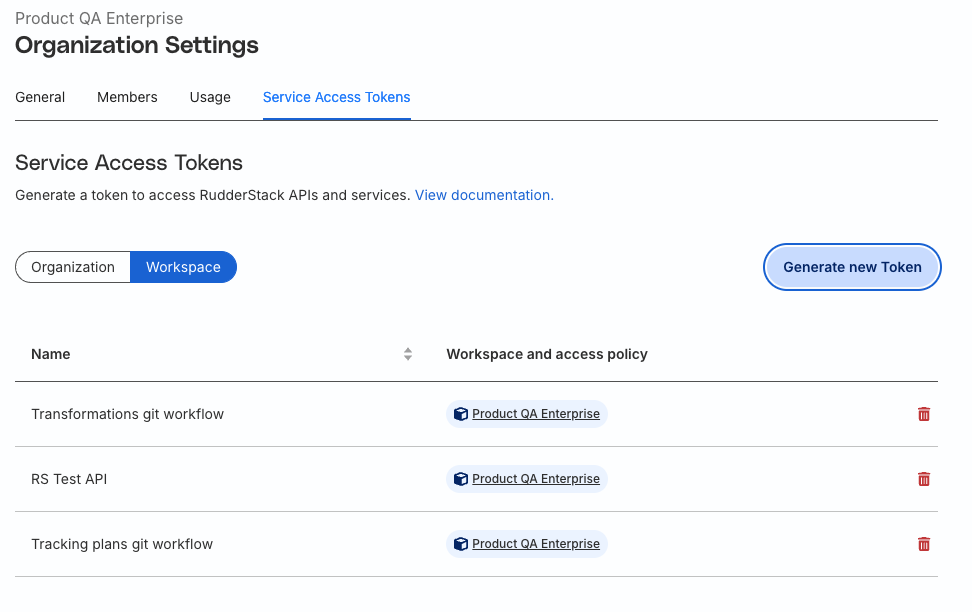972x612 pixels.
Task: Open the Usage tab
Action: pos(210,97)
